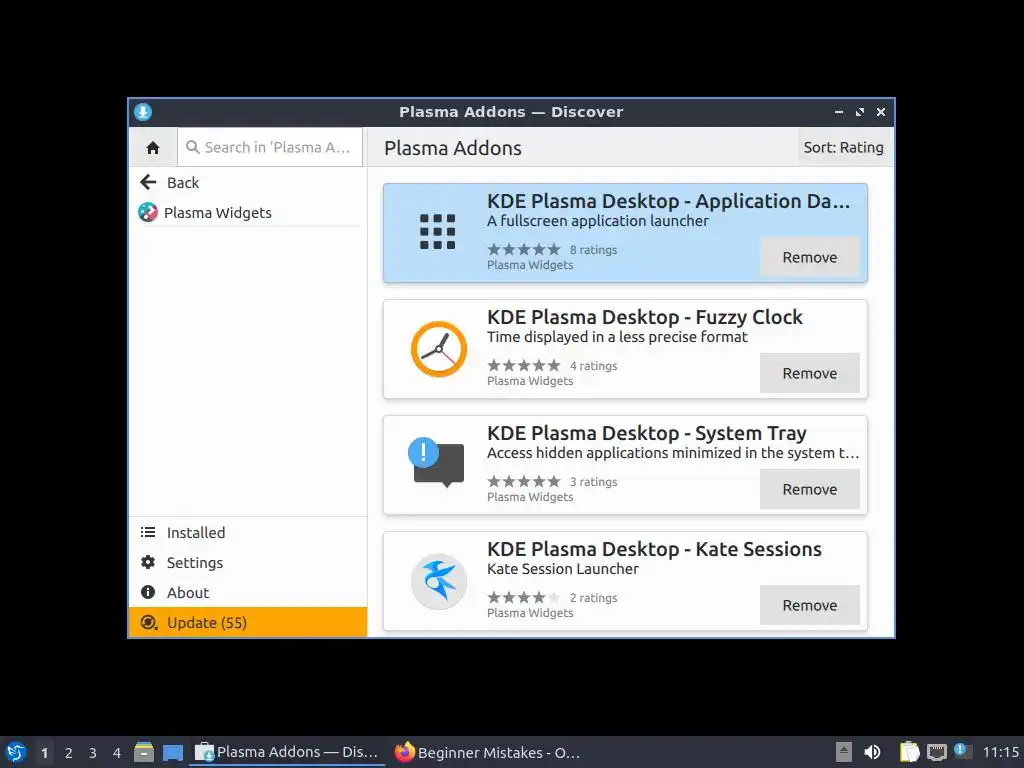Open the file manager taskbar launcher
Image resolution: width=1024 pixels, height=768 pixels.
click(x=144, y=752)
